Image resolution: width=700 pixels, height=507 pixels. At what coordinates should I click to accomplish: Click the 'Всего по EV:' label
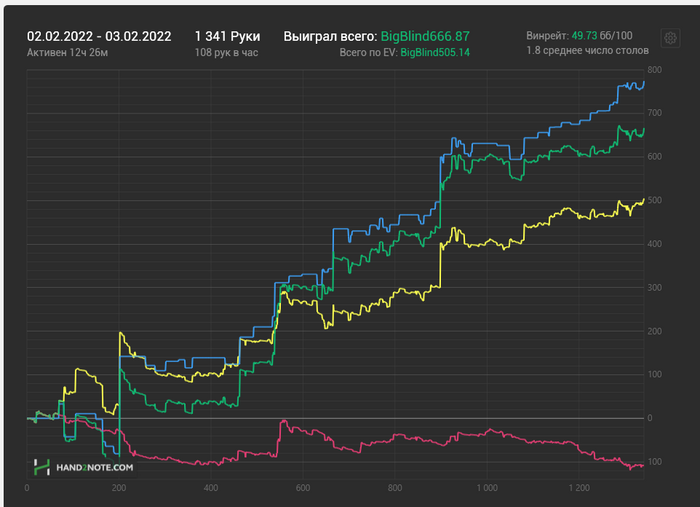(x=368, y=53)
